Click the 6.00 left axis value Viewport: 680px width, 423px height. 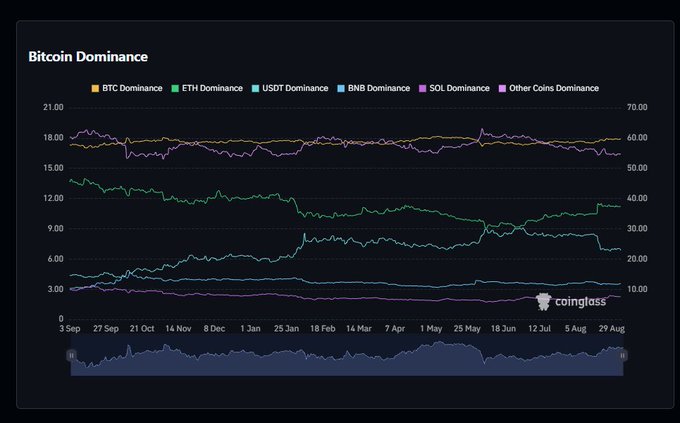[x=55, y=259]
